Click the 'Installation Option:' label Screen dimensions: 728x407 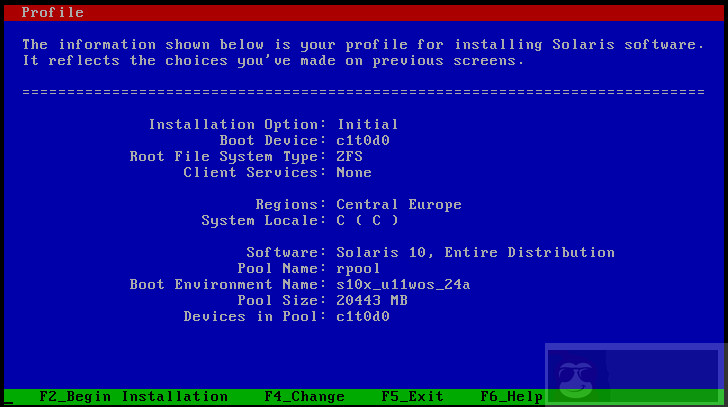[x=238, y=124]
